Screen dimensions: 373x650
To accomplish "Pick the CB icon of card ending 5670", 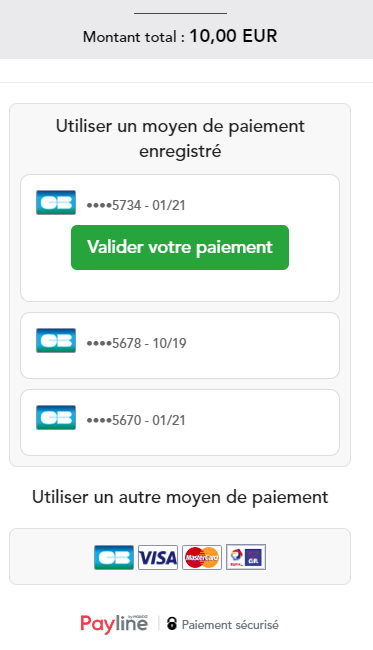I will (56, 417).
